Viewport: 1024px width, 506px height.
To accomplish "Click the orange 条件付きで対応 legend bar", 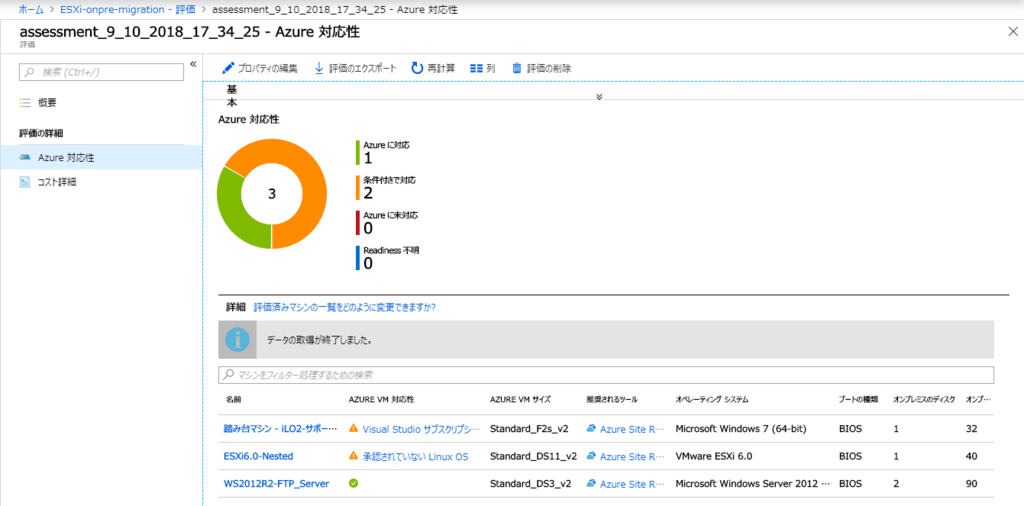I will 357,187.
